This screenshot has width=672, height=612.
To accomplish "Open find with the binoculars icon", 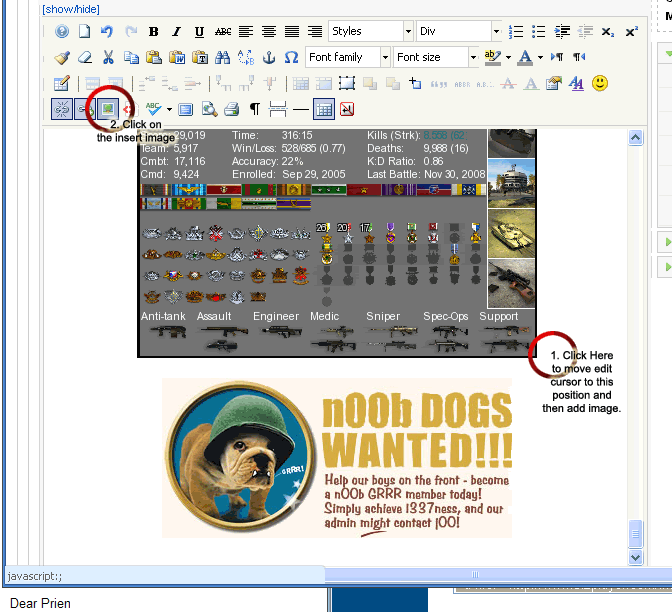I will [x=222, y=57].
